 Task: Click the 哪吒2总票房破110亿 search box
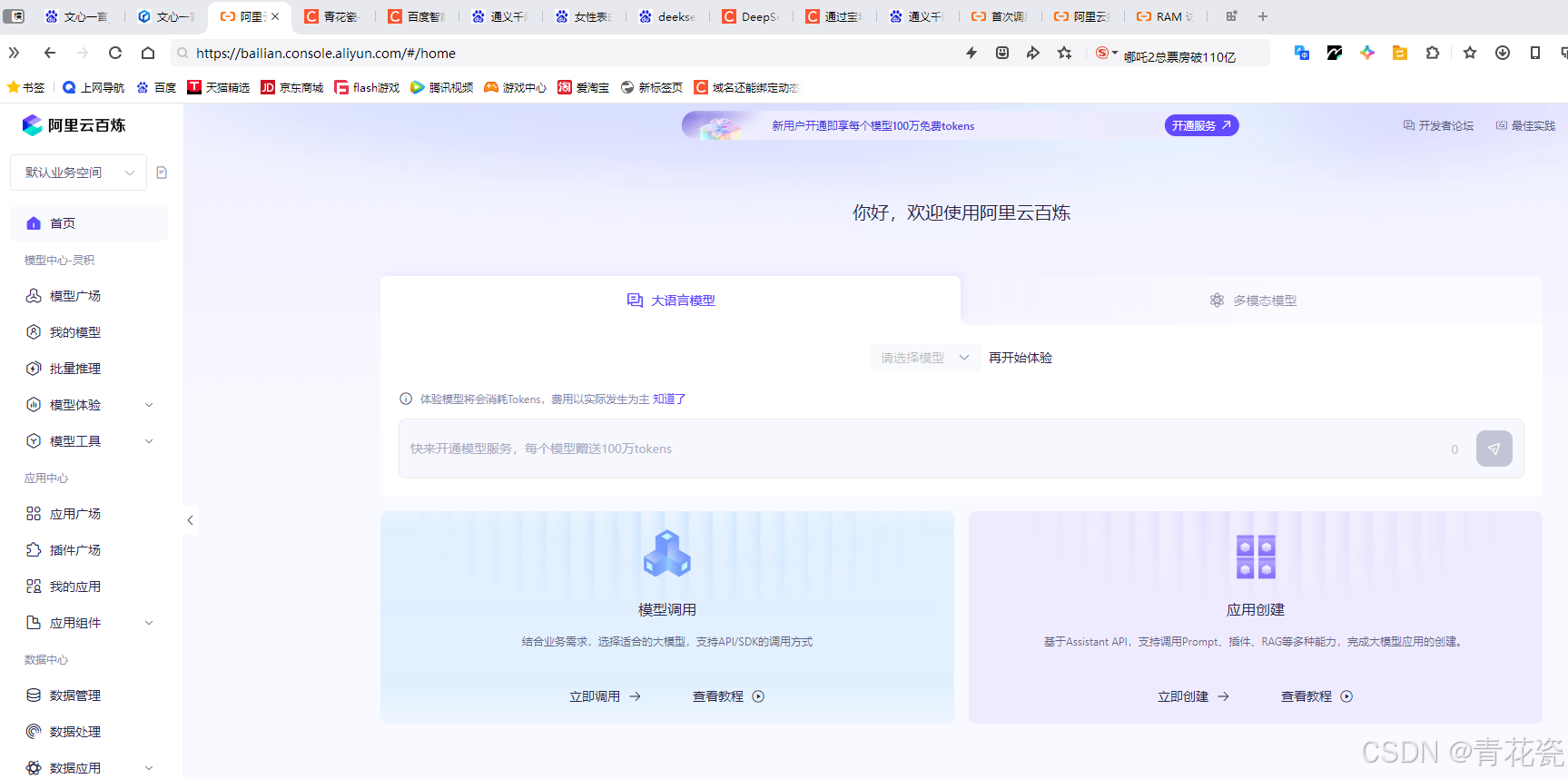coord(1179,56)
